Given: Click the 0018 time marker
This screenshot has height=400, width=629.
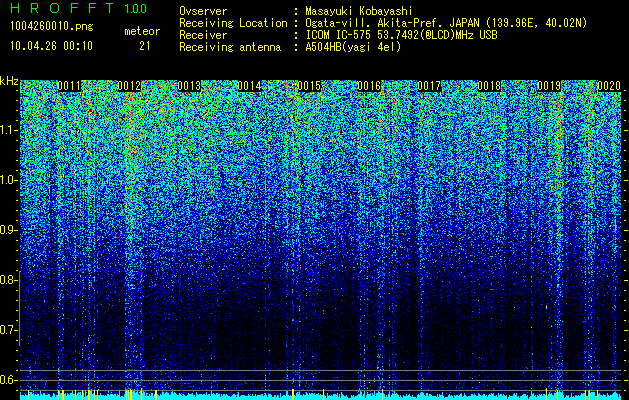Looking at the screenshot, I should point(489,86).
